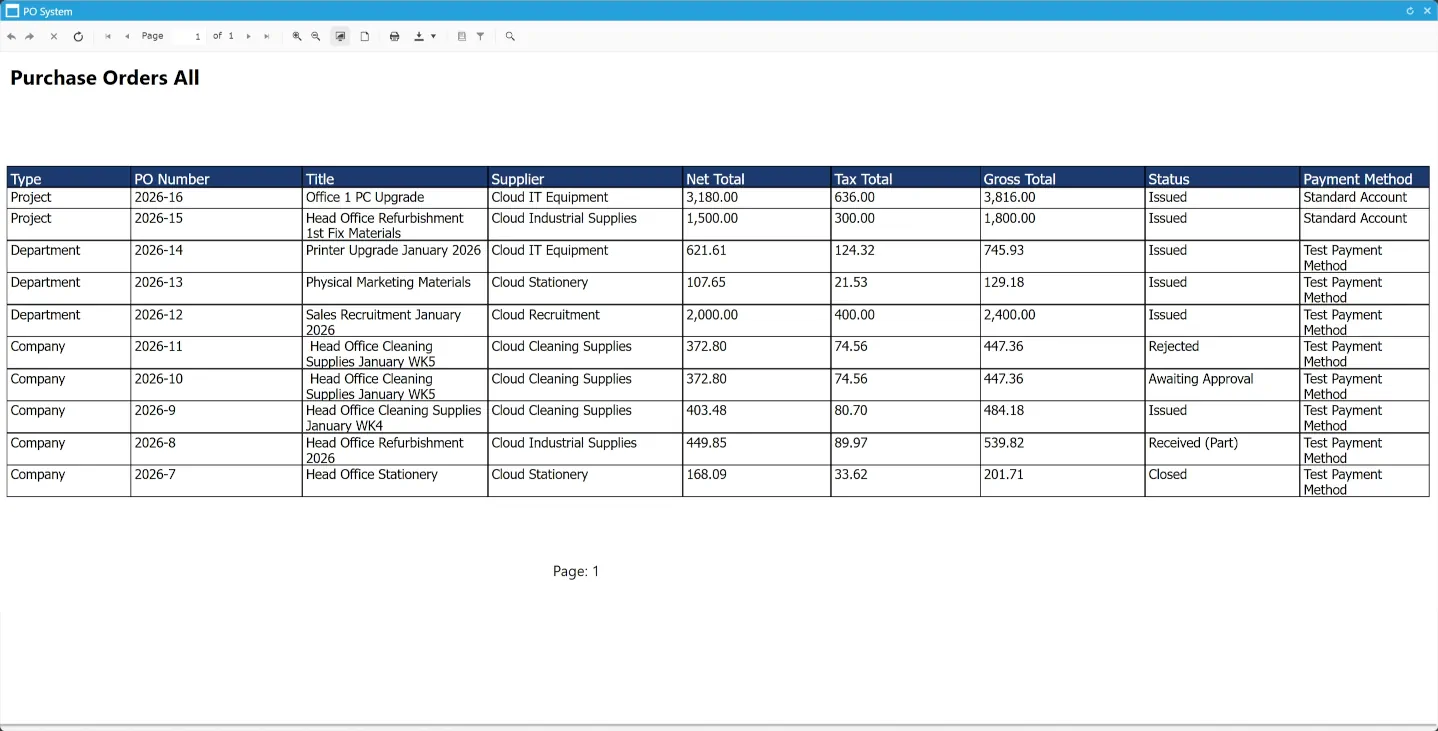Select PO number 2026-16

[x=159, y=198]
